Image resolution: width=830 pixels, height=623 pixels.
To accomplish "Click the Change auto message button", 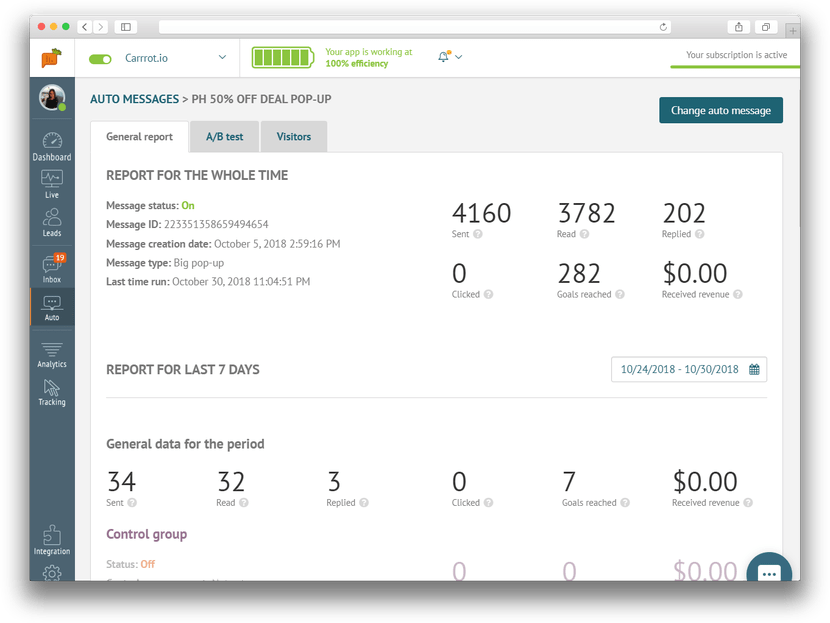I will (x=720, y=110).
